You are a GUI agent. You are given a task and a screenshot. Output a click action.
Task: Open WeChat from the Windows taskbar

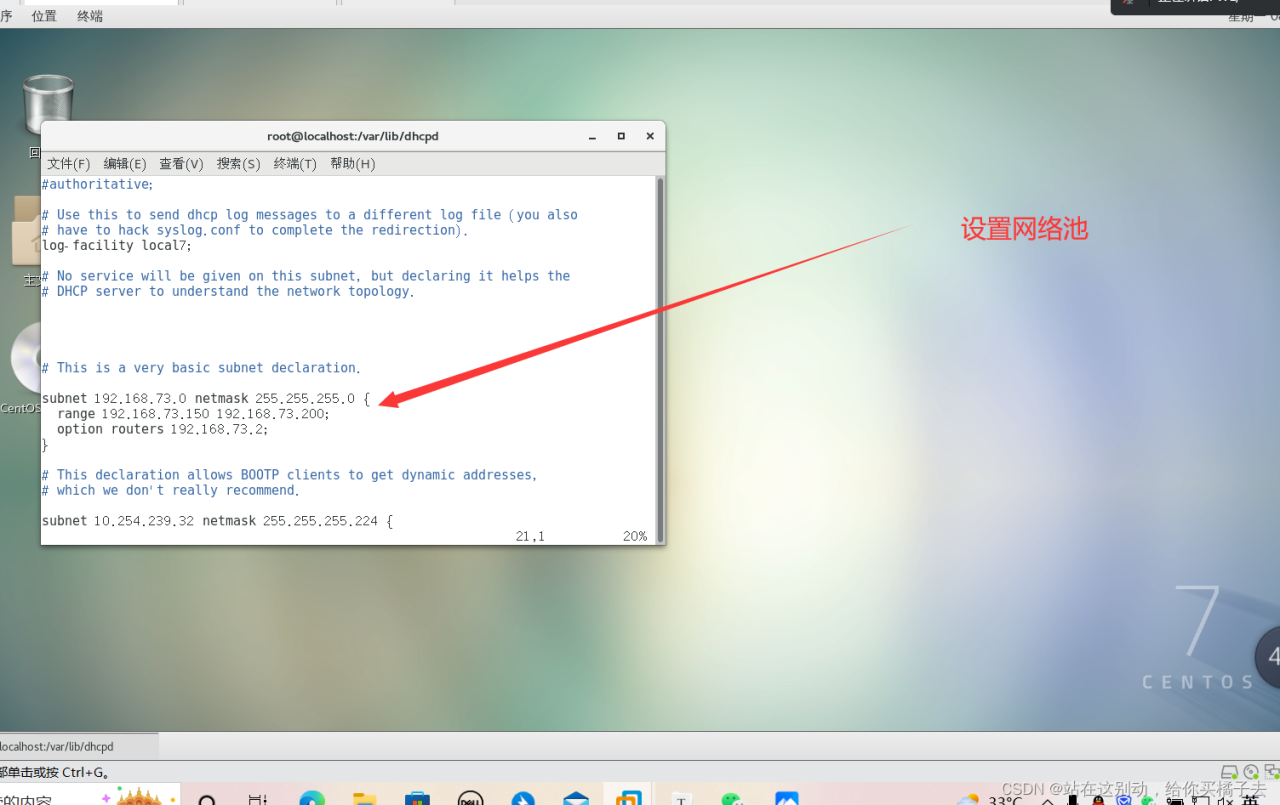point(733,798)
